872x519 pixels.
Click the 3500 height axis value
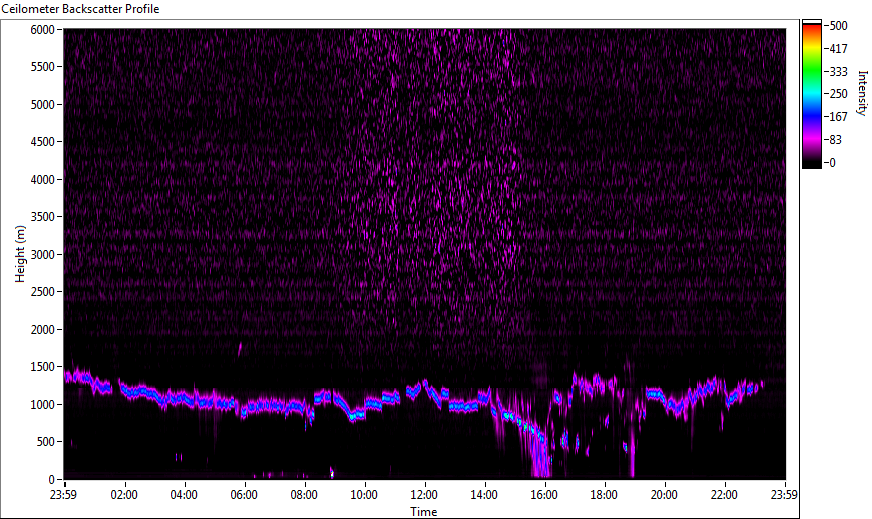pos(43,217)
